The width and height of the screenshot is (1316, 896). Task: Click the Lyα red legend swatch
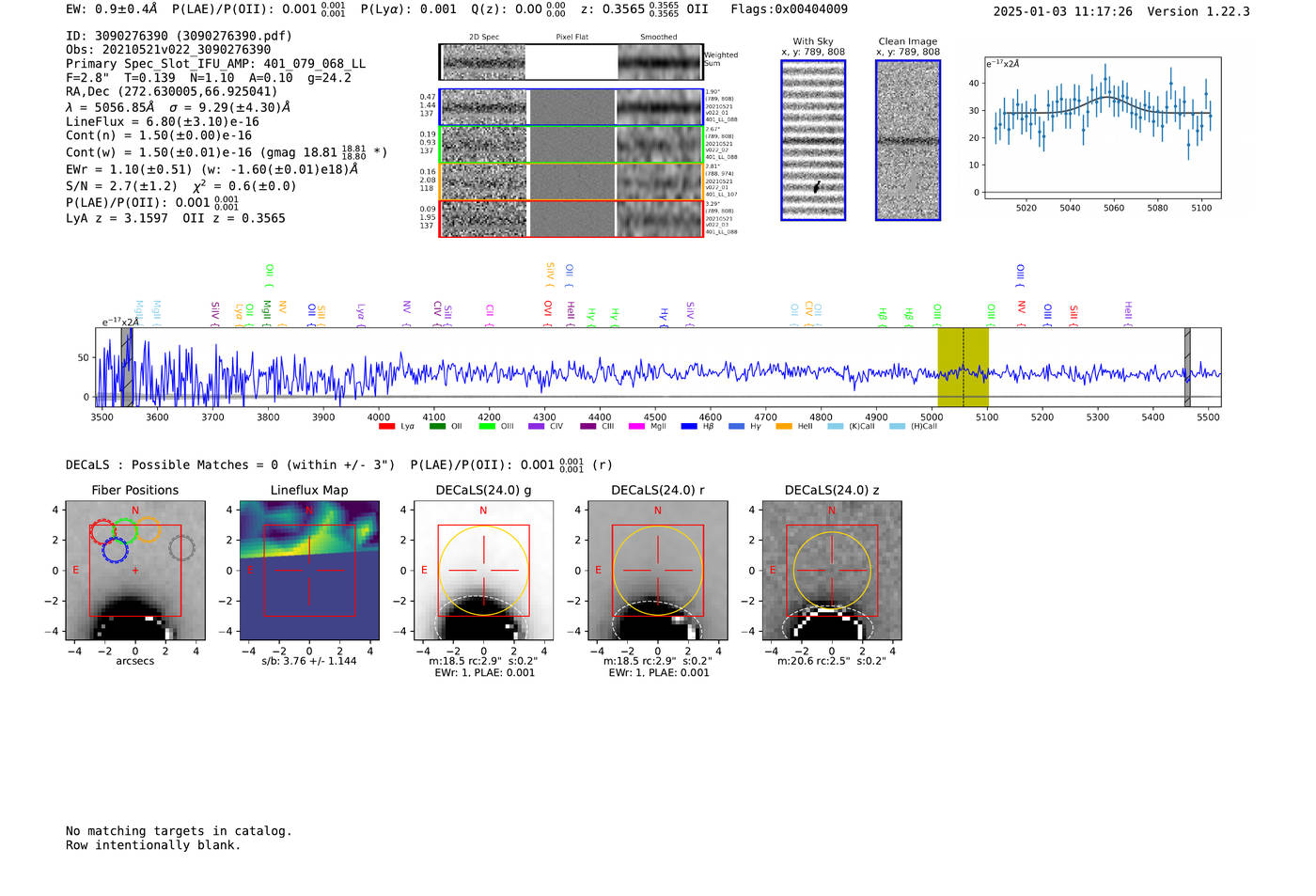pyautogui.click(x=386, y=426)
